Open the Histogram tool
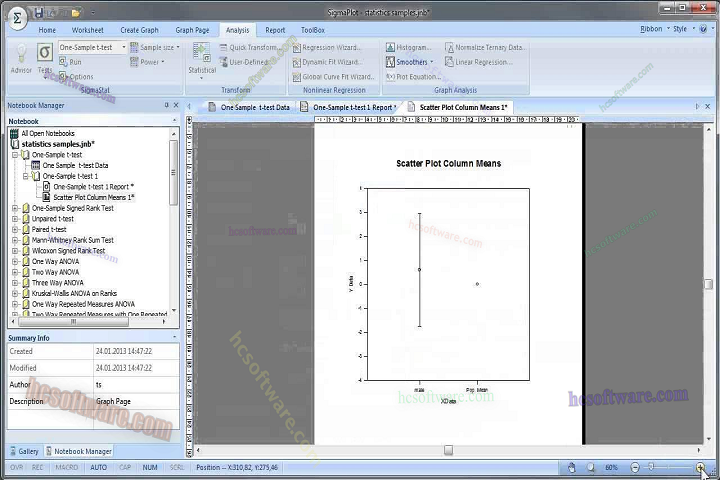 [408, 47]
